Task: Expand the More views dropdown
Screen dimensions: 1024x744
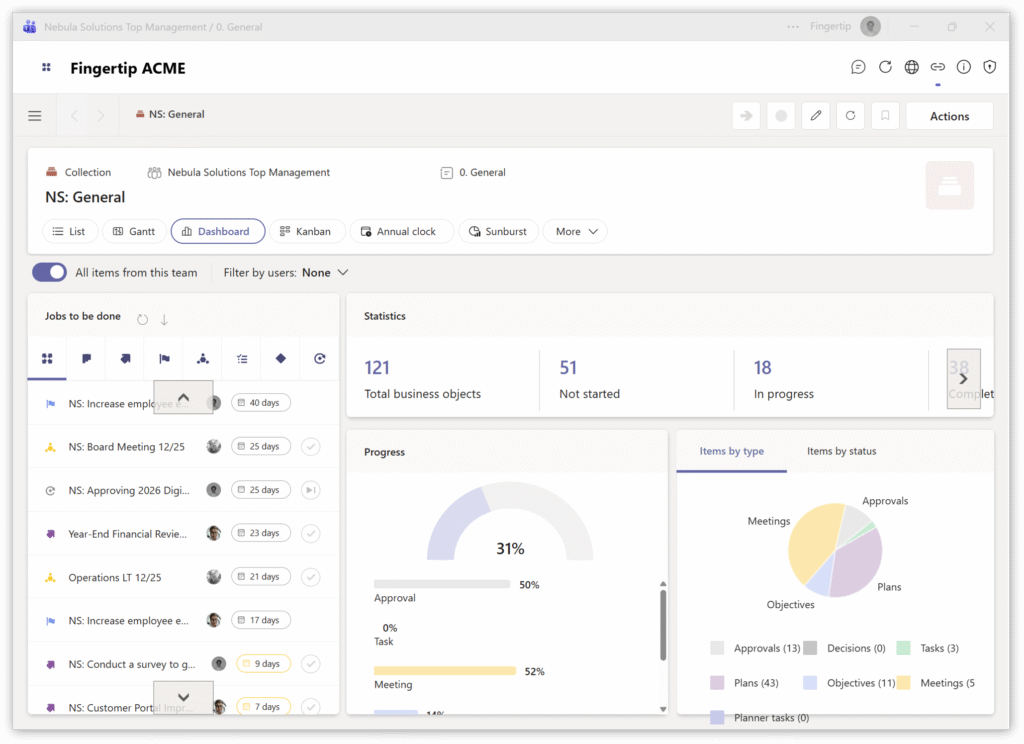Action: [576, 231]
